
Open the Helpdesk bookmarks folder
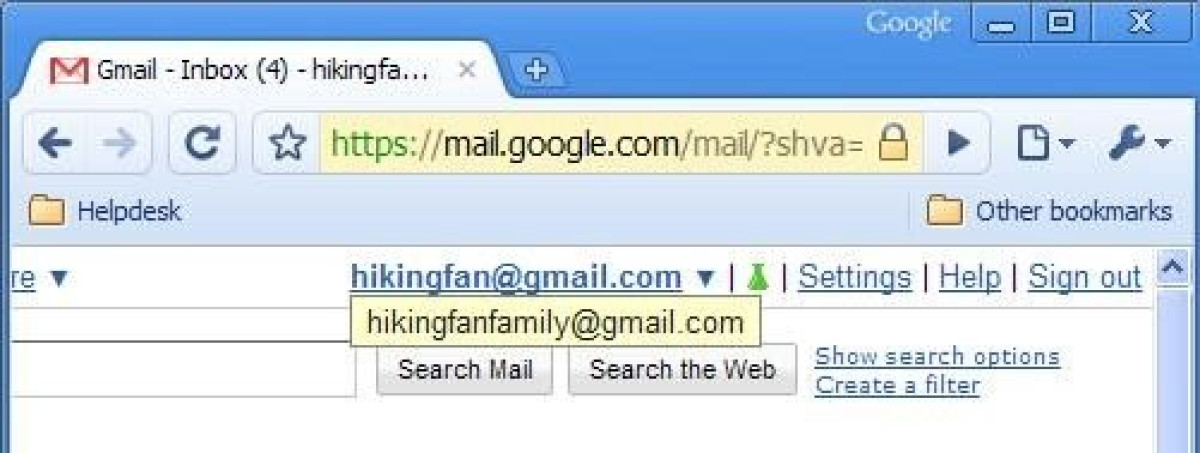click(104, 211)
